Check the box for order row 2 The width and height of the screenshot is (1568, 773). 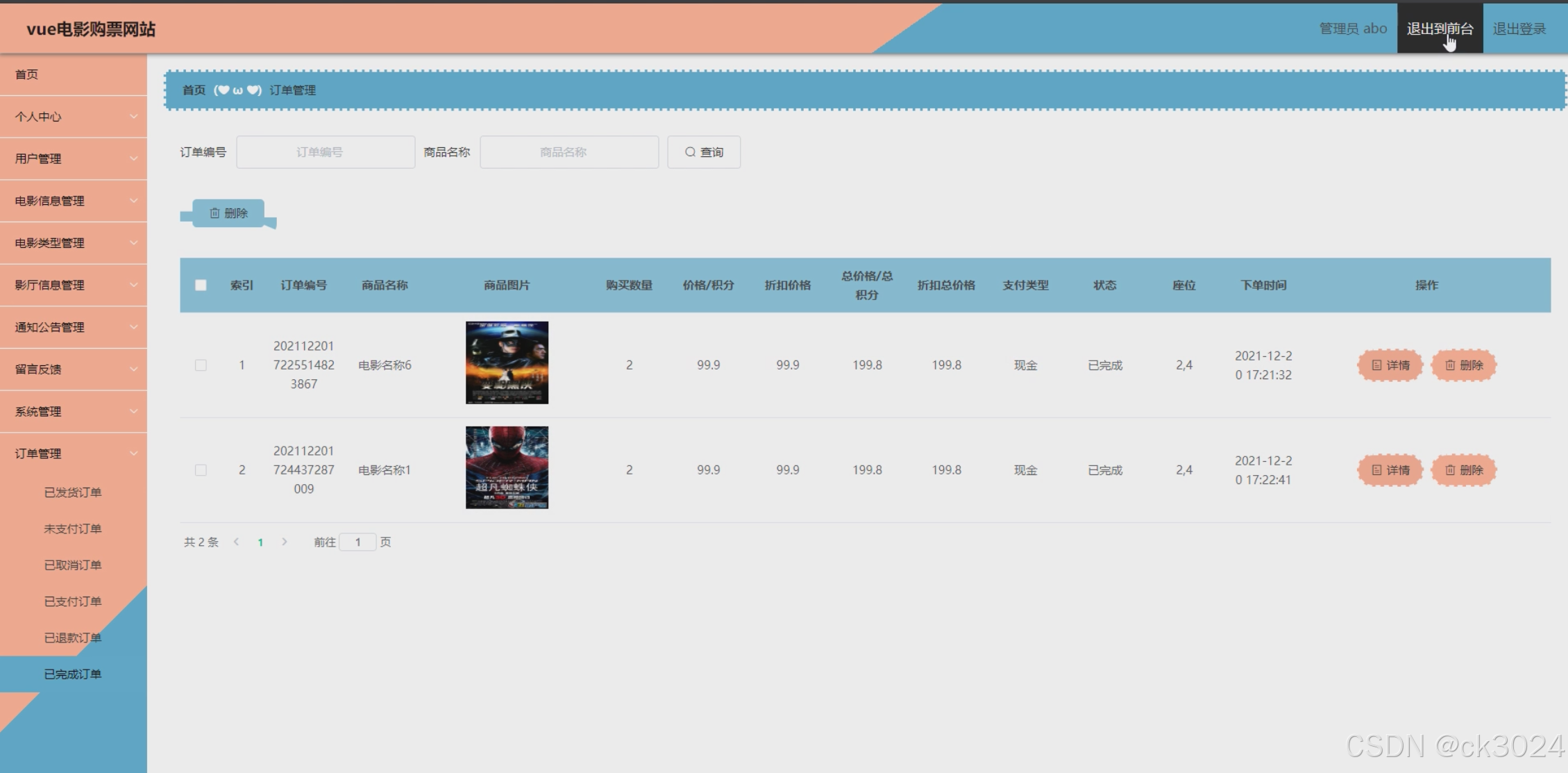pyautogui.click(x=201, y=470)
